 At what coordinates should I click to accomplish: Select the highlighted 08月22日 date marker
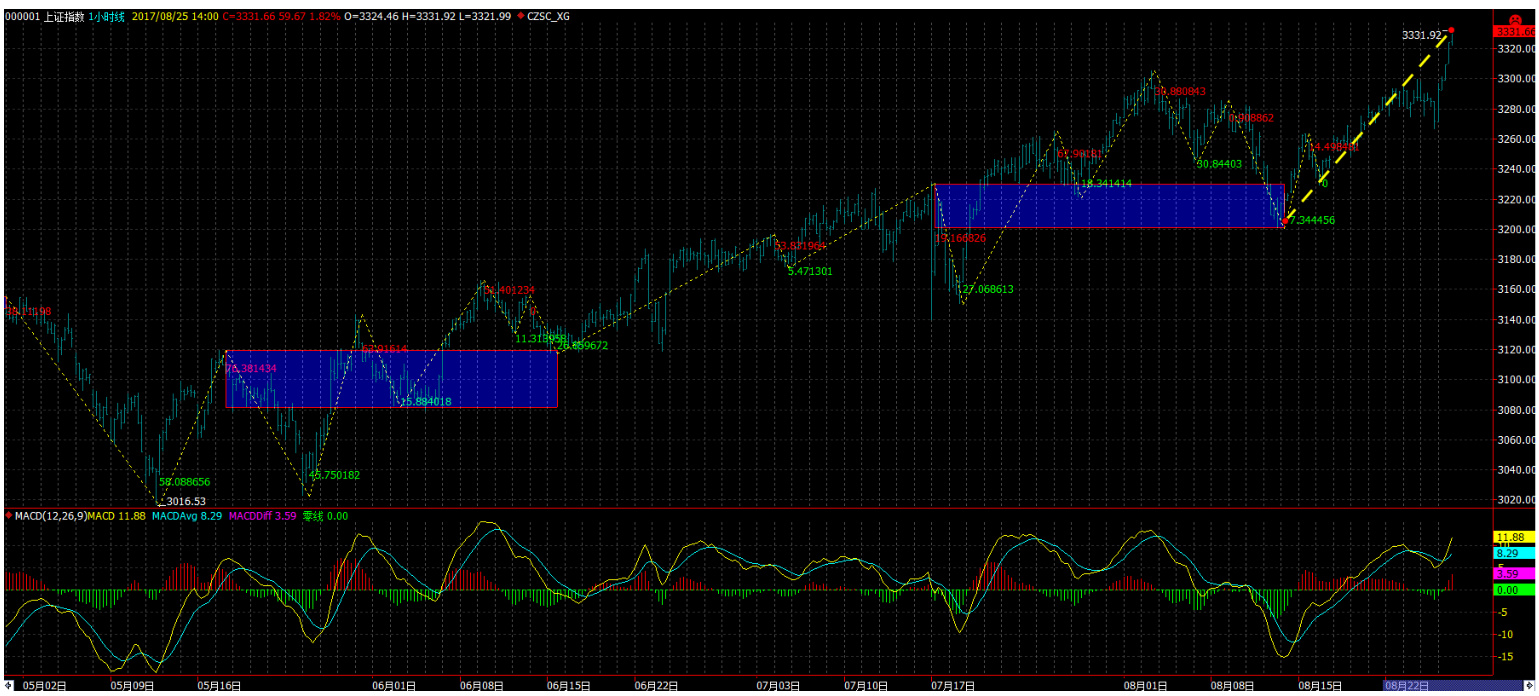click(1406, 686)
